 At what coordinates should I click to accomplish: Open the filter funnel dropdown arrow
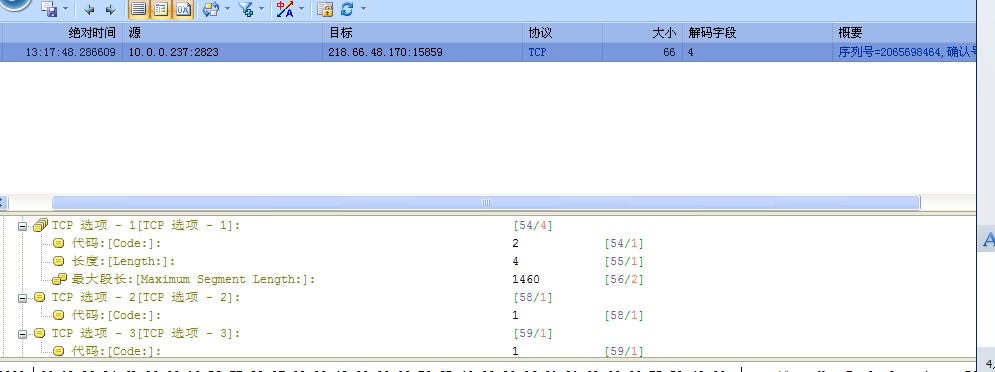[x=262, y=10]
